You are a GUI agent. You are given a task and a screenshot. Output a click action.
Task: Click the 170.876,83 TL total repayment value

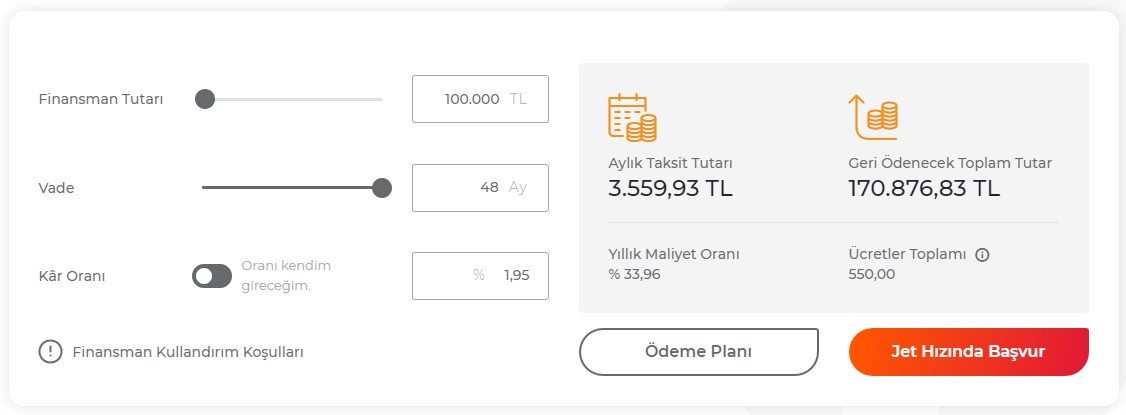tap(924, 188)
